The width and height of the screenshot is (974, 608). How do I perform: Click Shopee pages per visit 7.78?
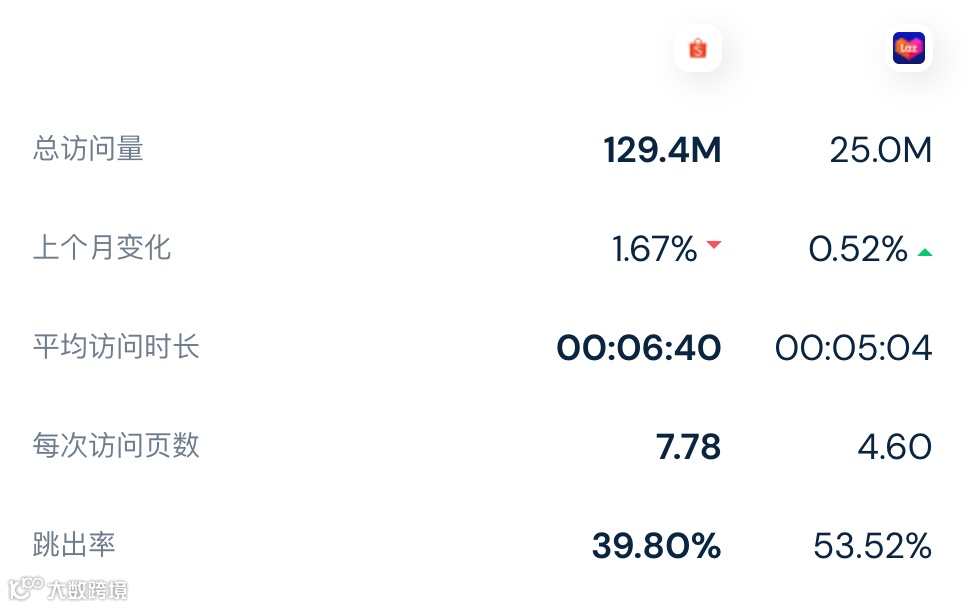coord(688,447)
